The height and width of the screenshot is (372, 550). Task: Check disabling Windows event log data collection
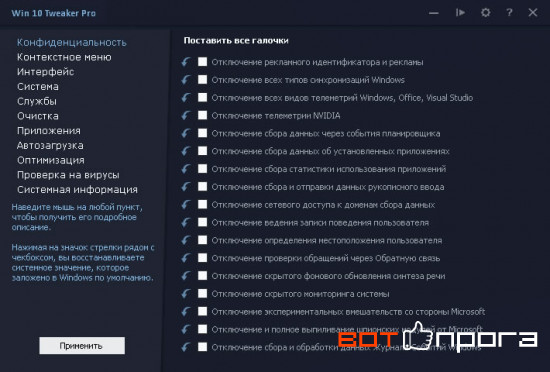click(x=202, y=347)
